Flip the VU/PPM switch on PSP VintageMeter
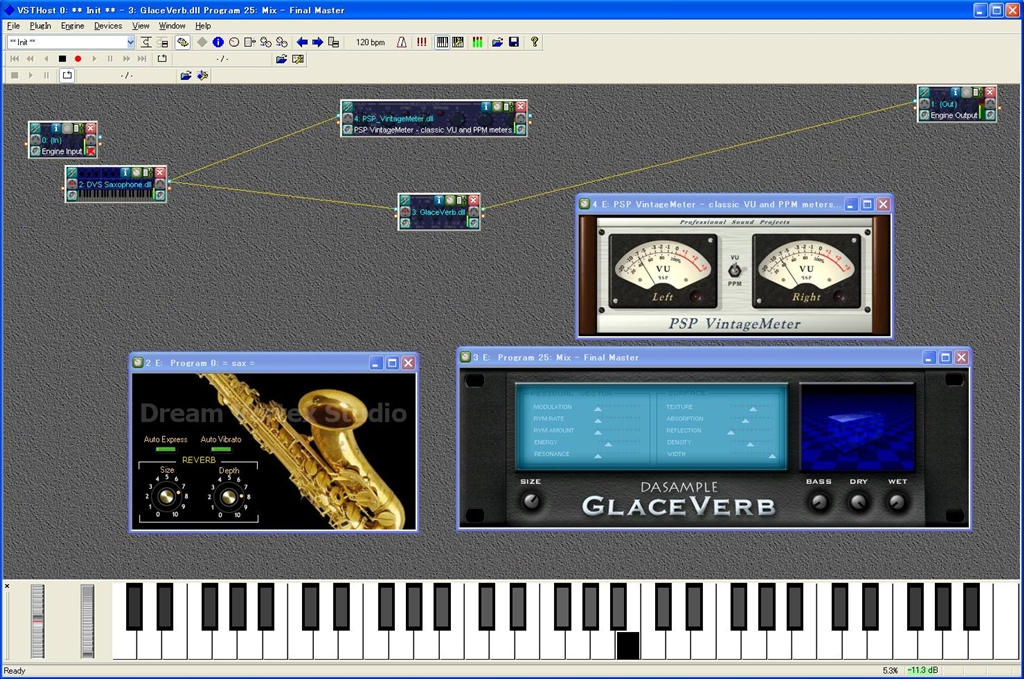The width and height of the screenshot is (1024, 679). pyautogui.click(x=735, y=270)
